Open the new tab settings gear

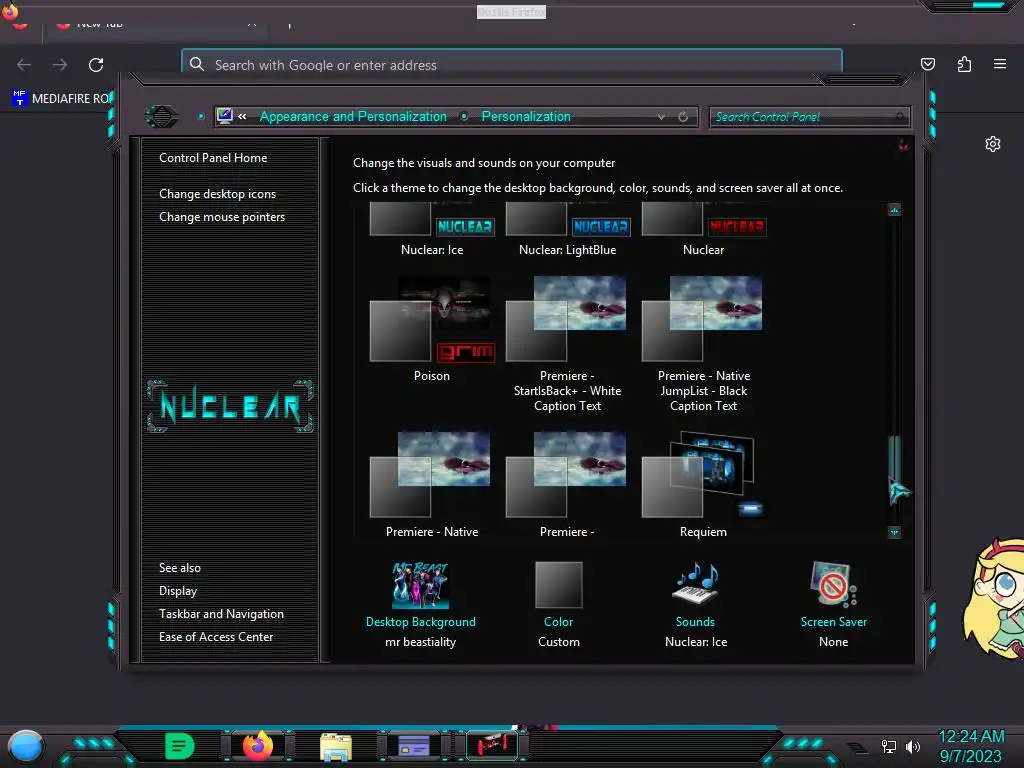(x=993, y=144)
